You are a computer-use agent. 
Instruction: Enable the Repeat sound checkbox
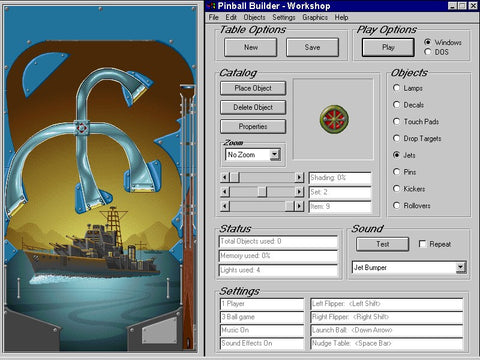pyautogui.click(x=422, y=244)
